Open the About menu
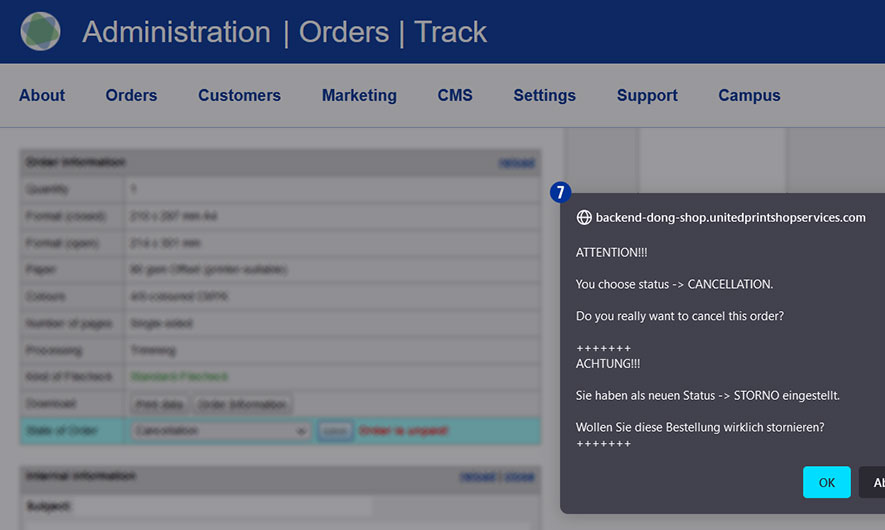 (x=42, y=96)
